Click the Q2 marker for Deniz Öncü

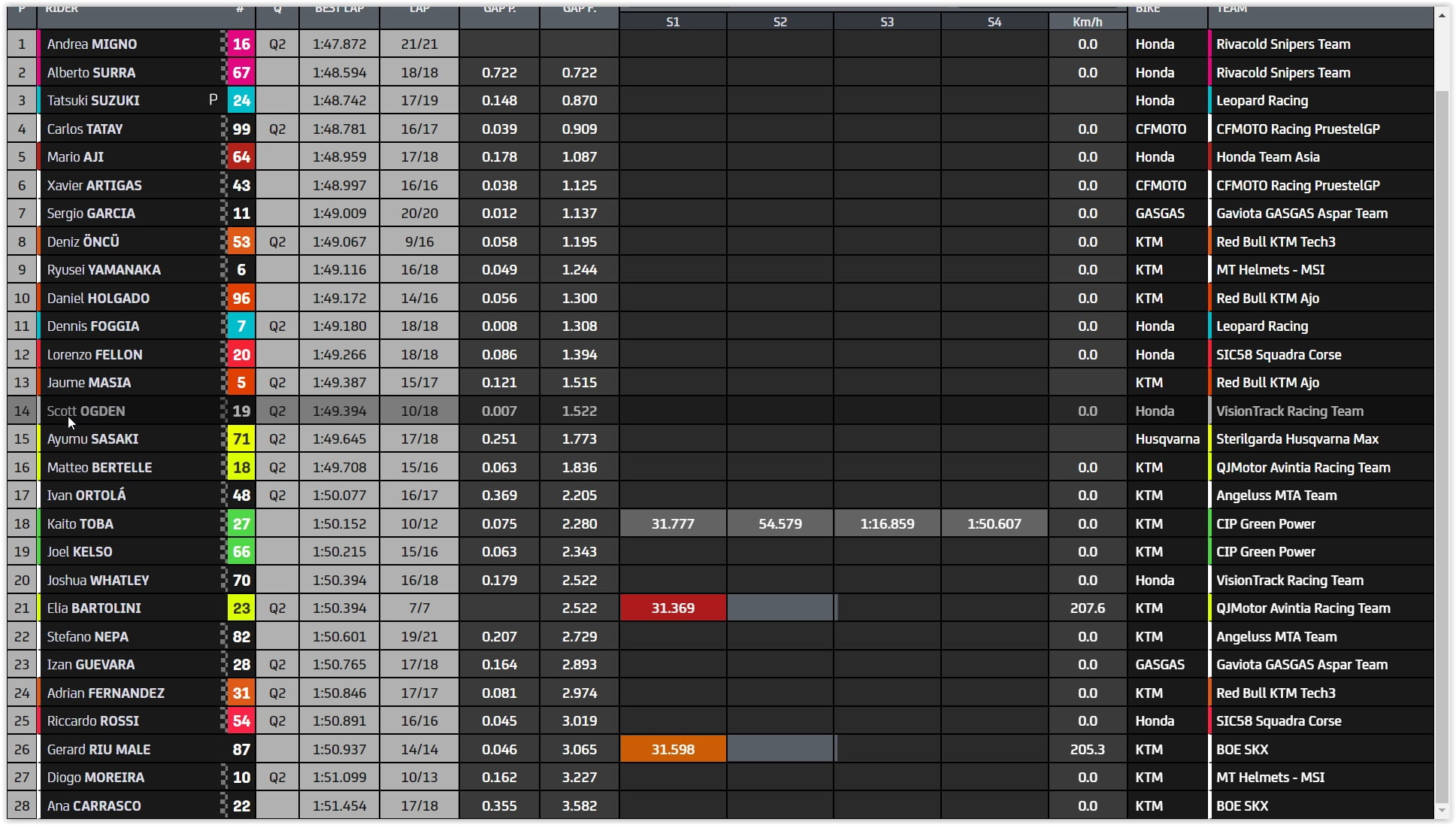click(x=277, y=242)
